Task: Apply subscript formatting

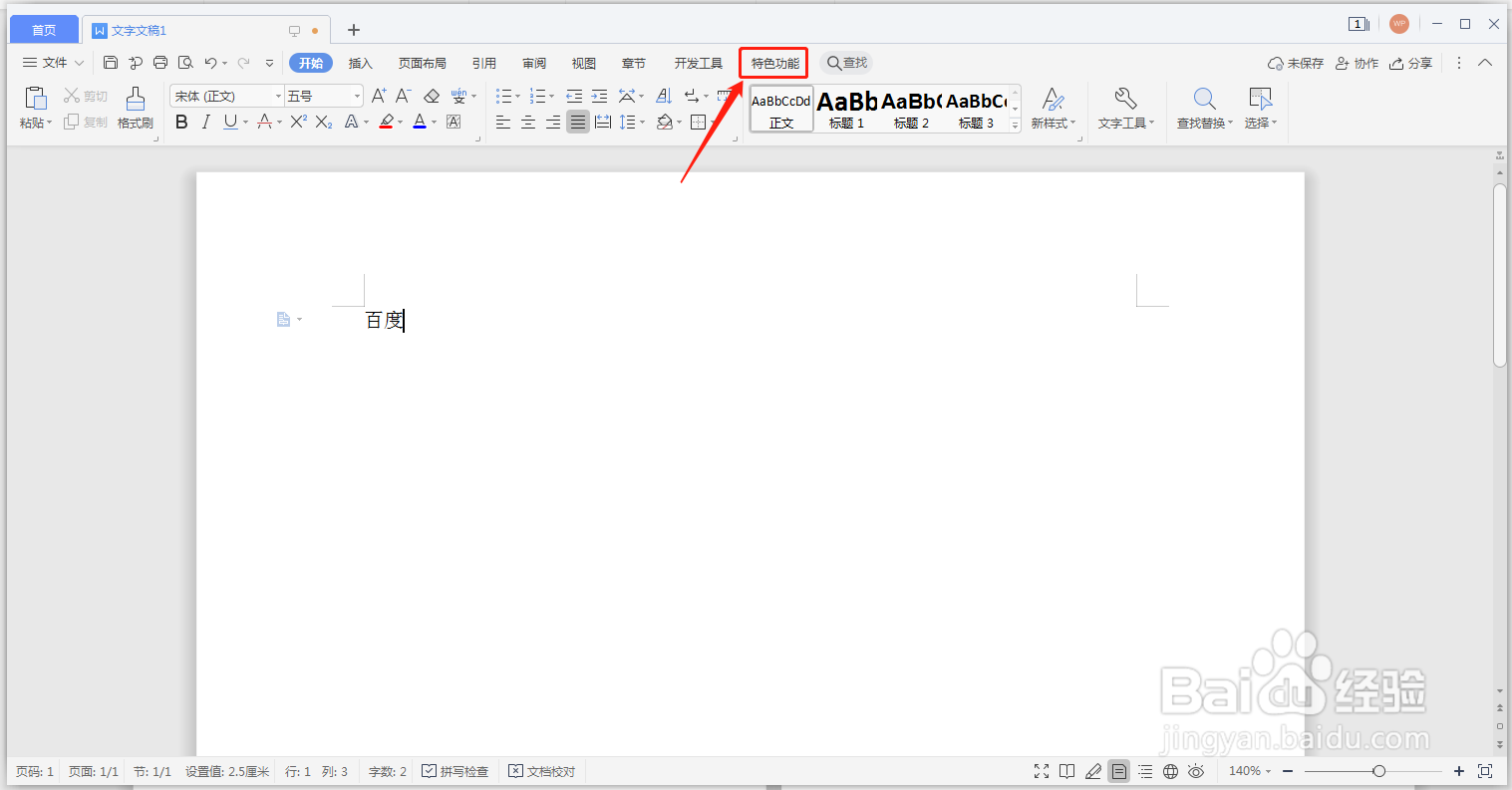Action: [323, 122]
